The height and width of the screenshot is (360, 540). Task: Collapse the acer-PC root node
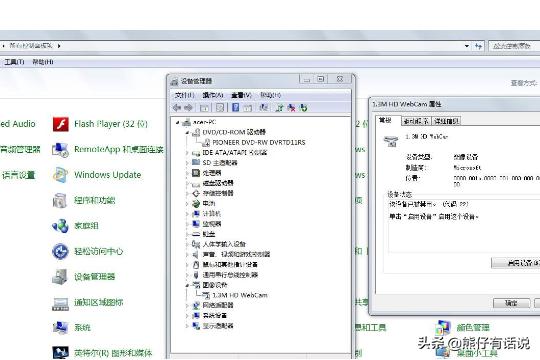click(178, 122)
